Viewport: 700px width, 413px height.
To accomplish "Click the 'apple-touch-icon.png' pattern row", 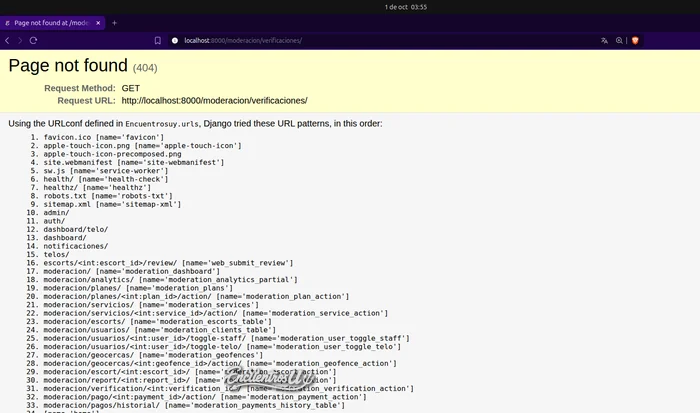I will [x=142, y=146].
